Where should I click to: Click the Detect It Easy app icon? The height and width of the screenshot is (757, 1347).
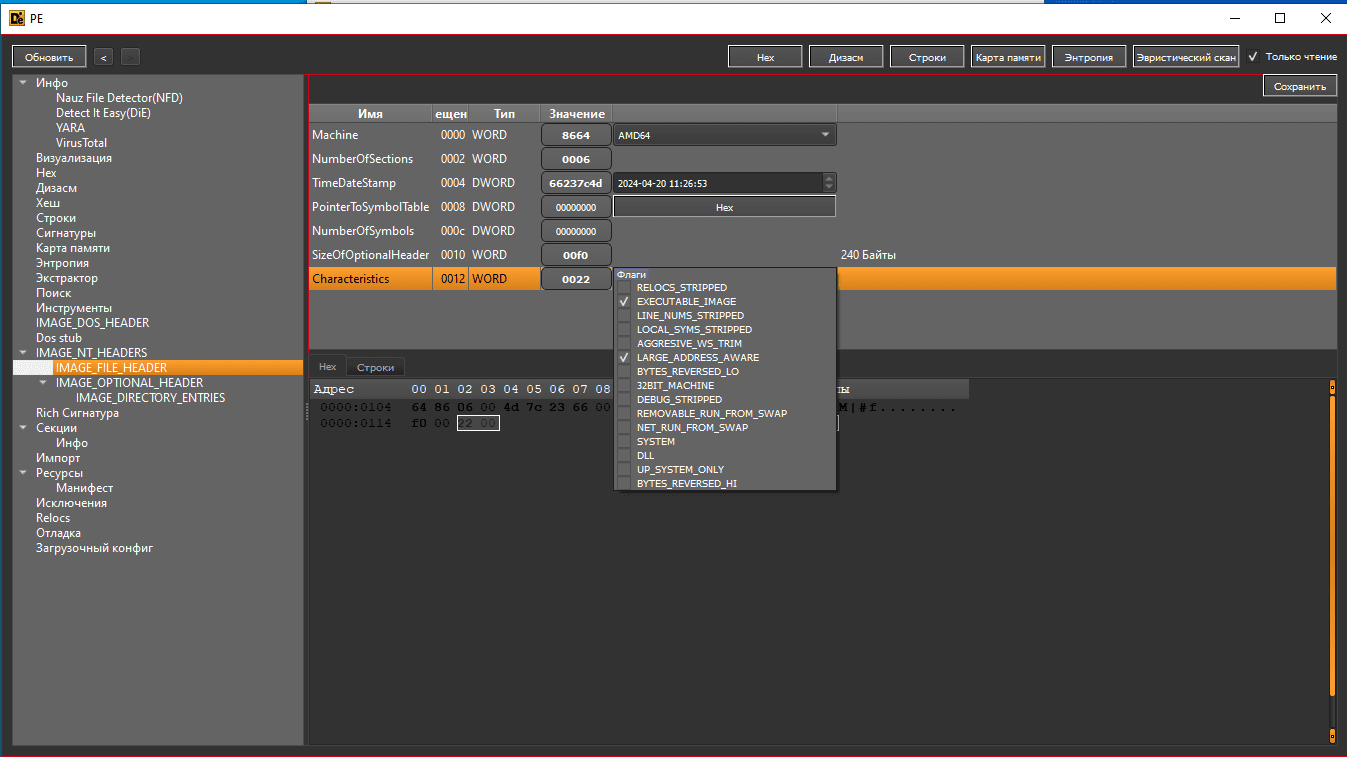[x=16, y=17]
